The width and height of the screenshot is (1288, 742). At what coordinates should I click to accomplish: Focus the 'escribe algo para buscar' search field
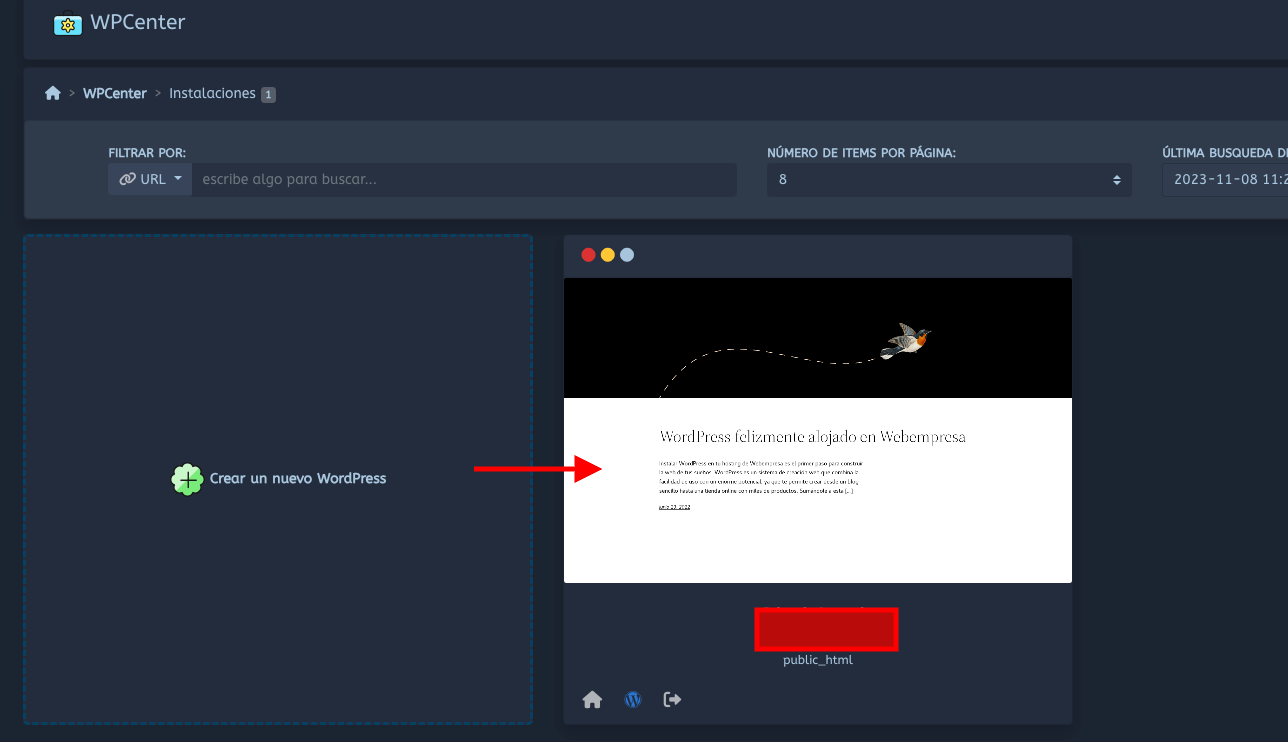464,180
